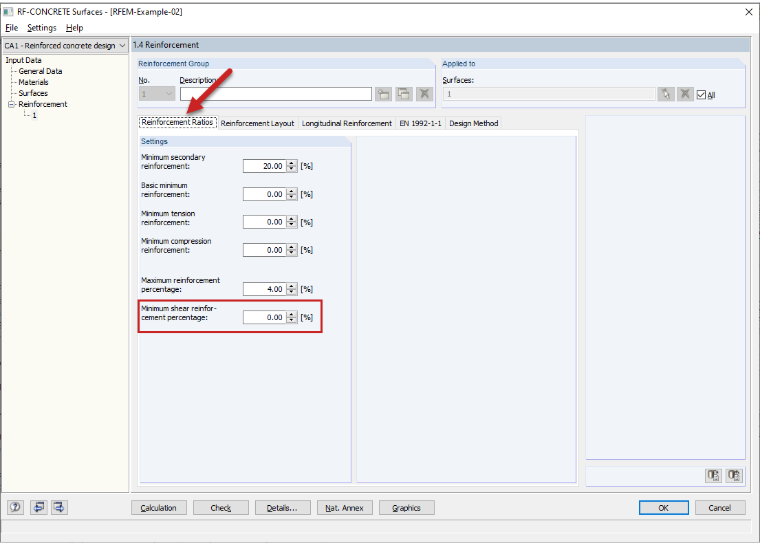The height and width of the screenshot is (545, 760).
Task: Click second units settings icon bottom right
Action: (x=734, y=475)
